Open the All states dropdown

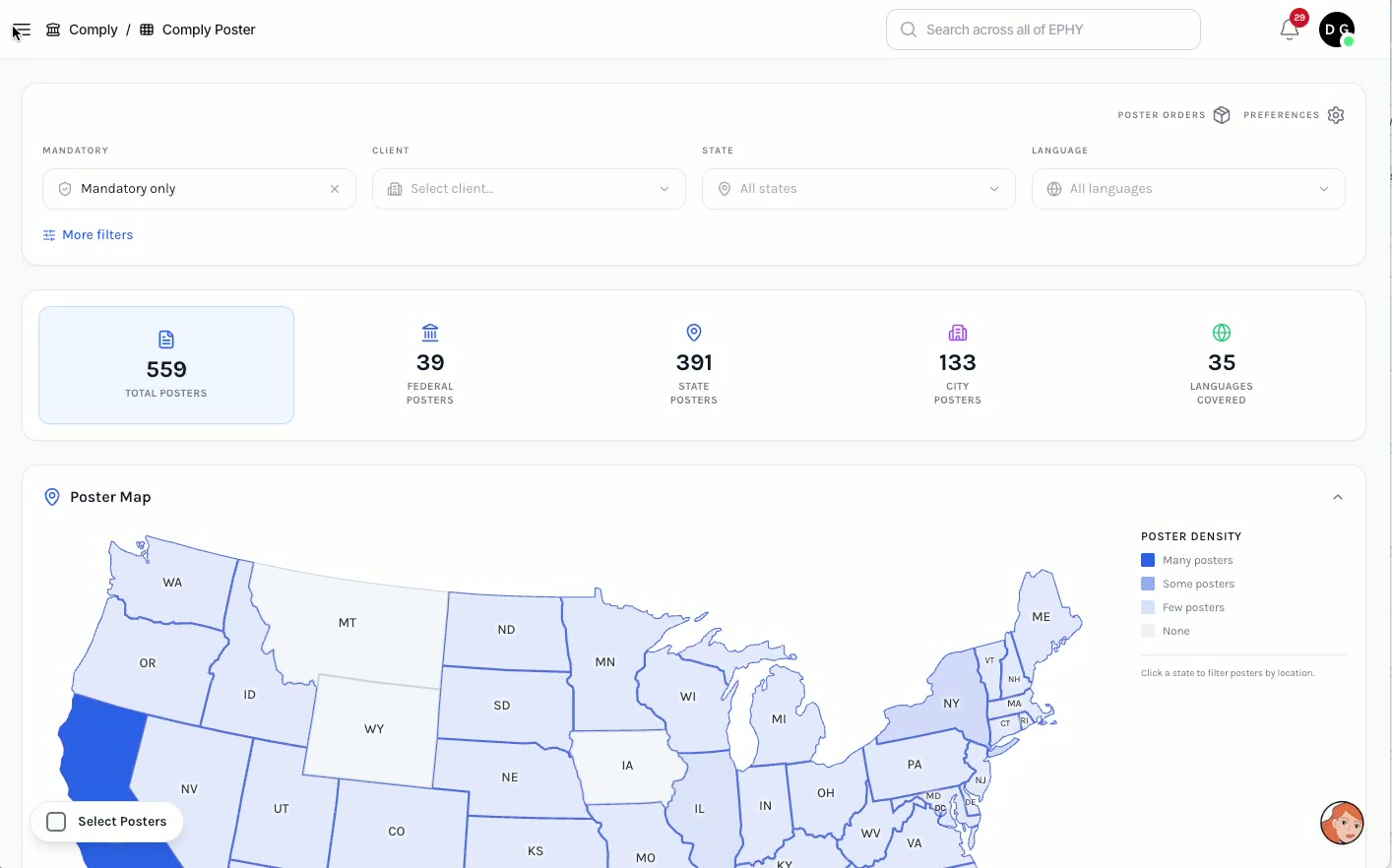point(858,189)
